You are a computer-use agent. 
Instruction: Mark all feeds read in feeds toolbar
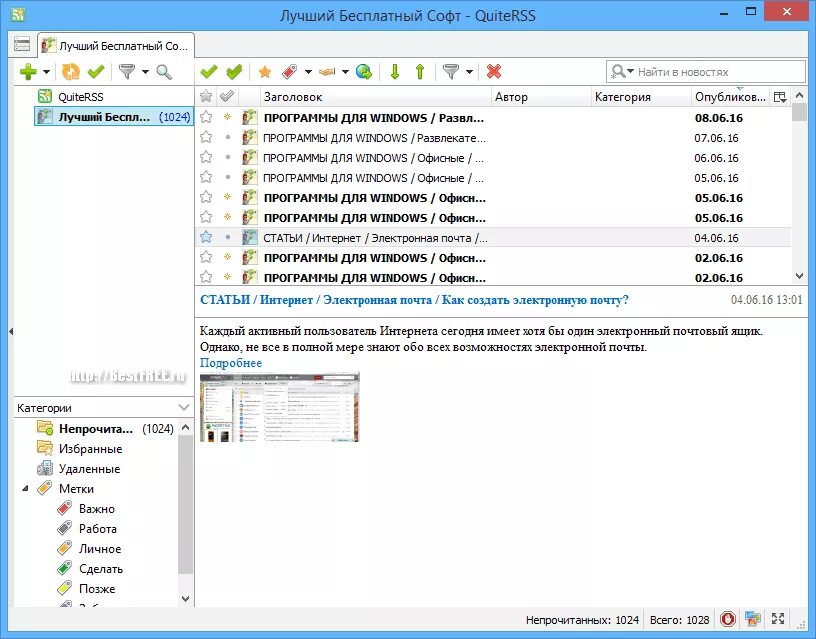[x=96, y=72]
